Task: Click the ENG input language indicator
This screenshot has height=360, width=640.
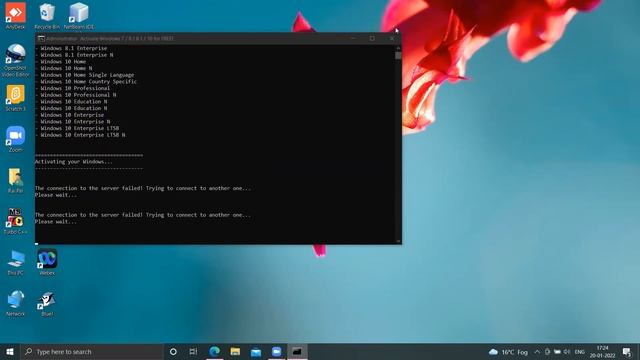Action: pyautogui.click(x=580, y=352)
